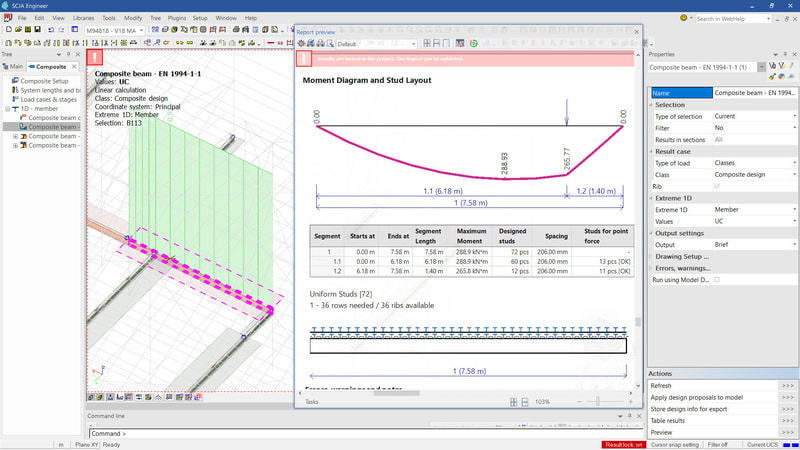The height and width of the screenshot is (450, 800).
Task: Open the Output dropdown showing Brief
Action: pyautogui.click(x=794, y=244)
